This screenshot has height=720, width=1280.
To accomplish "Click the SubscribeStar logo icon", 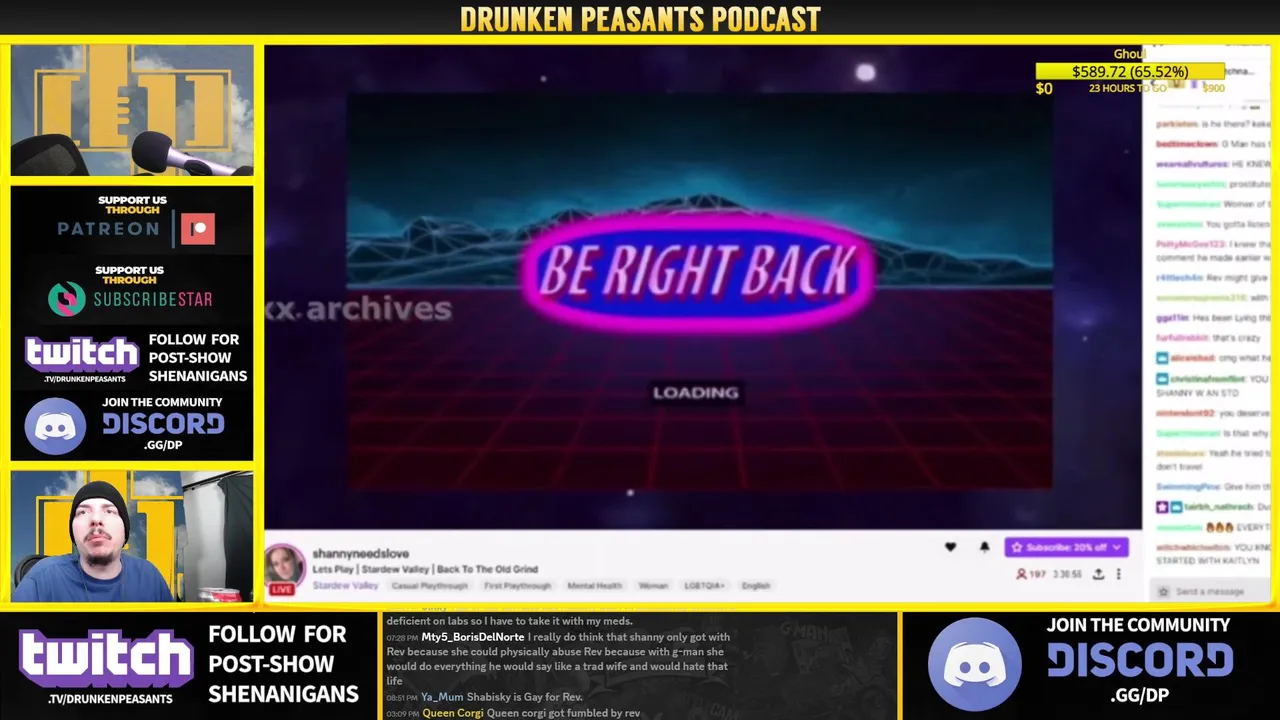I will click(x=67, y=298).
